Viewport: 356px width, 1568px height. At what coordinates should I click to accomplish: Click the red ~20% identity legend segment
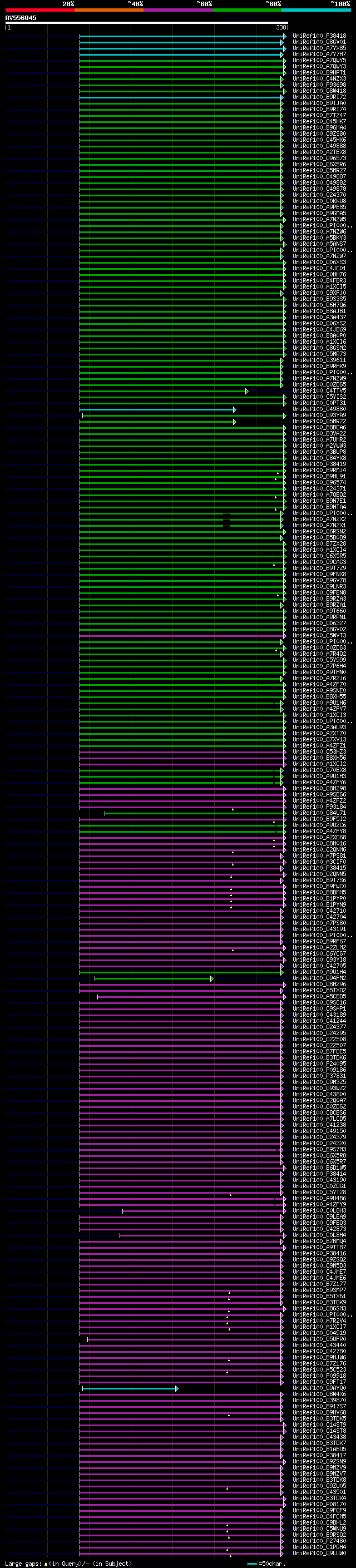pos(39,10)
